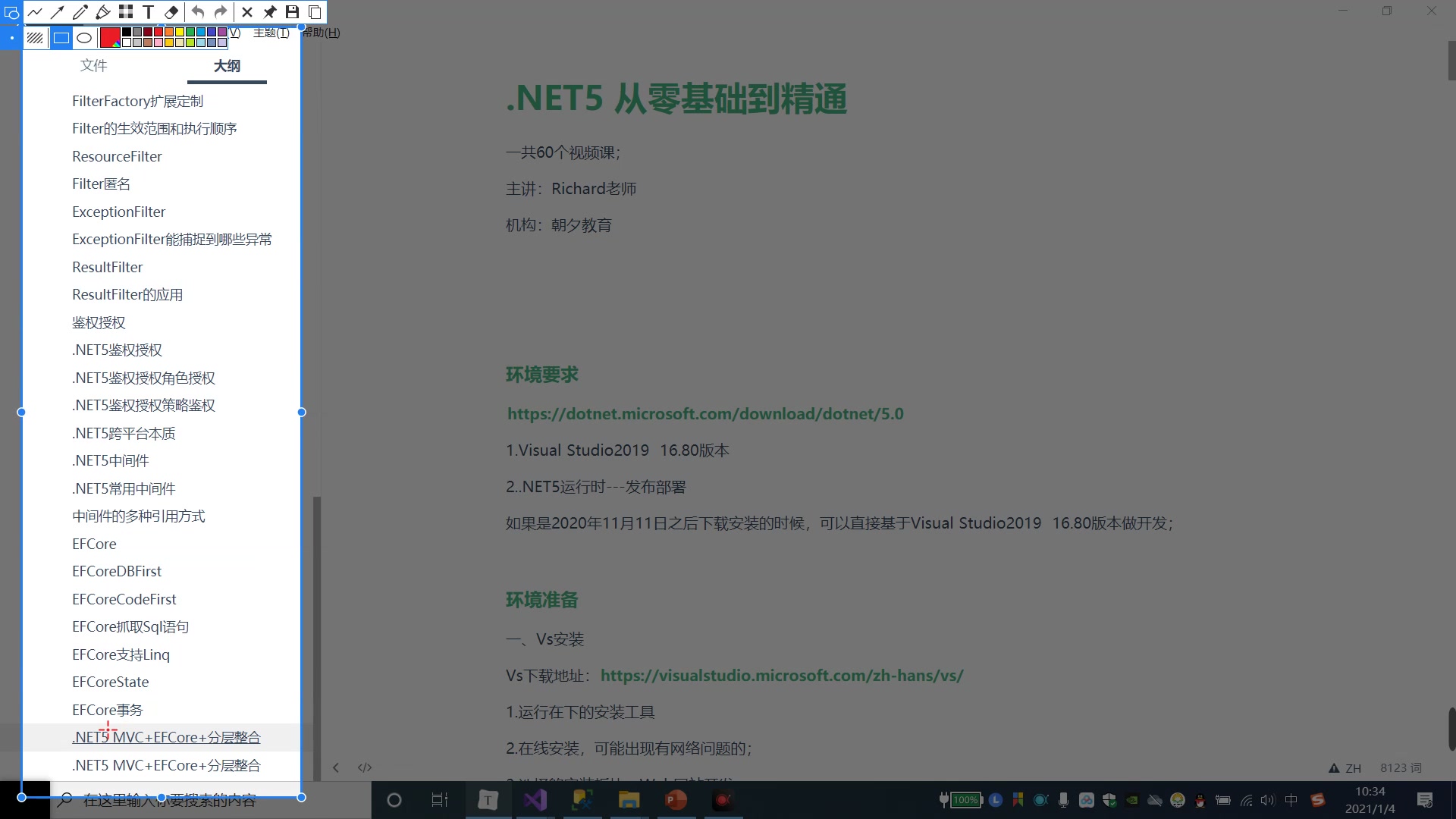Open the volume control in tray

(x=1268, y=800)
